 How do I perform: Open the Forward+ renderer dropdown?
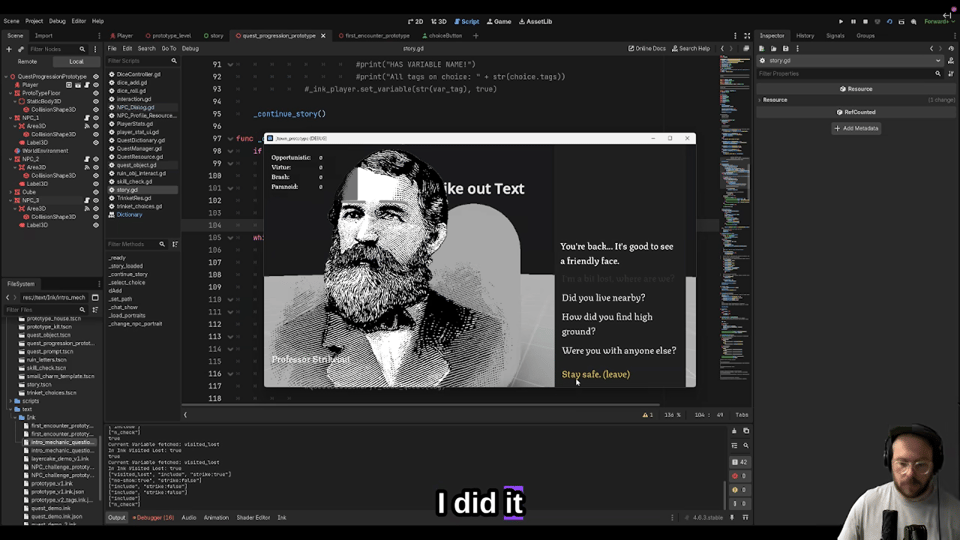939,21
